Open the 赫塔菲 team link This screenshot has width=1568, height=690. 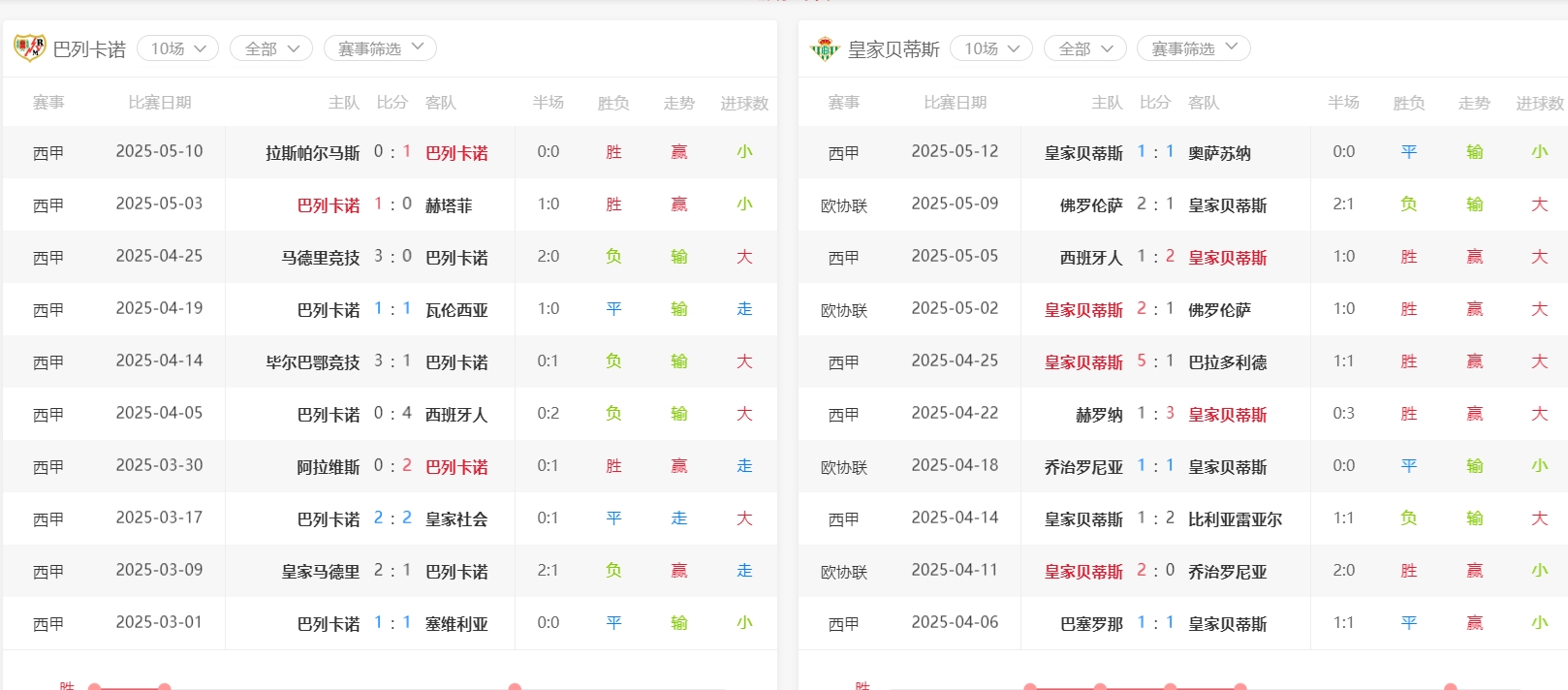[449, 205]
